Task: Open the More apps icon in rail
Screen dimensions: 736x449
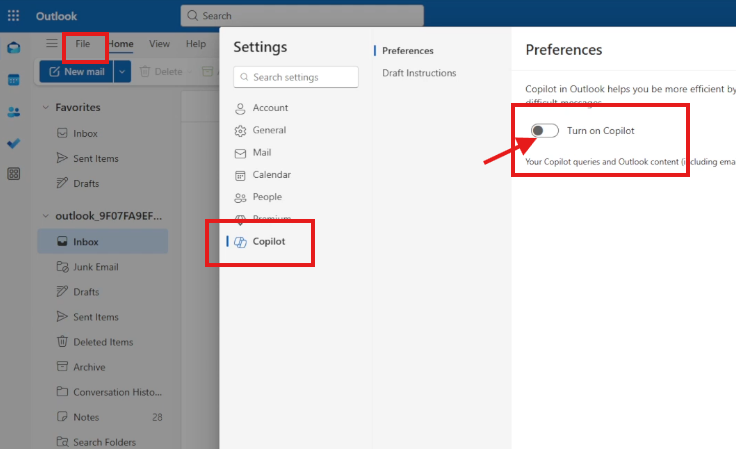Action: click(x=14, y=174)
